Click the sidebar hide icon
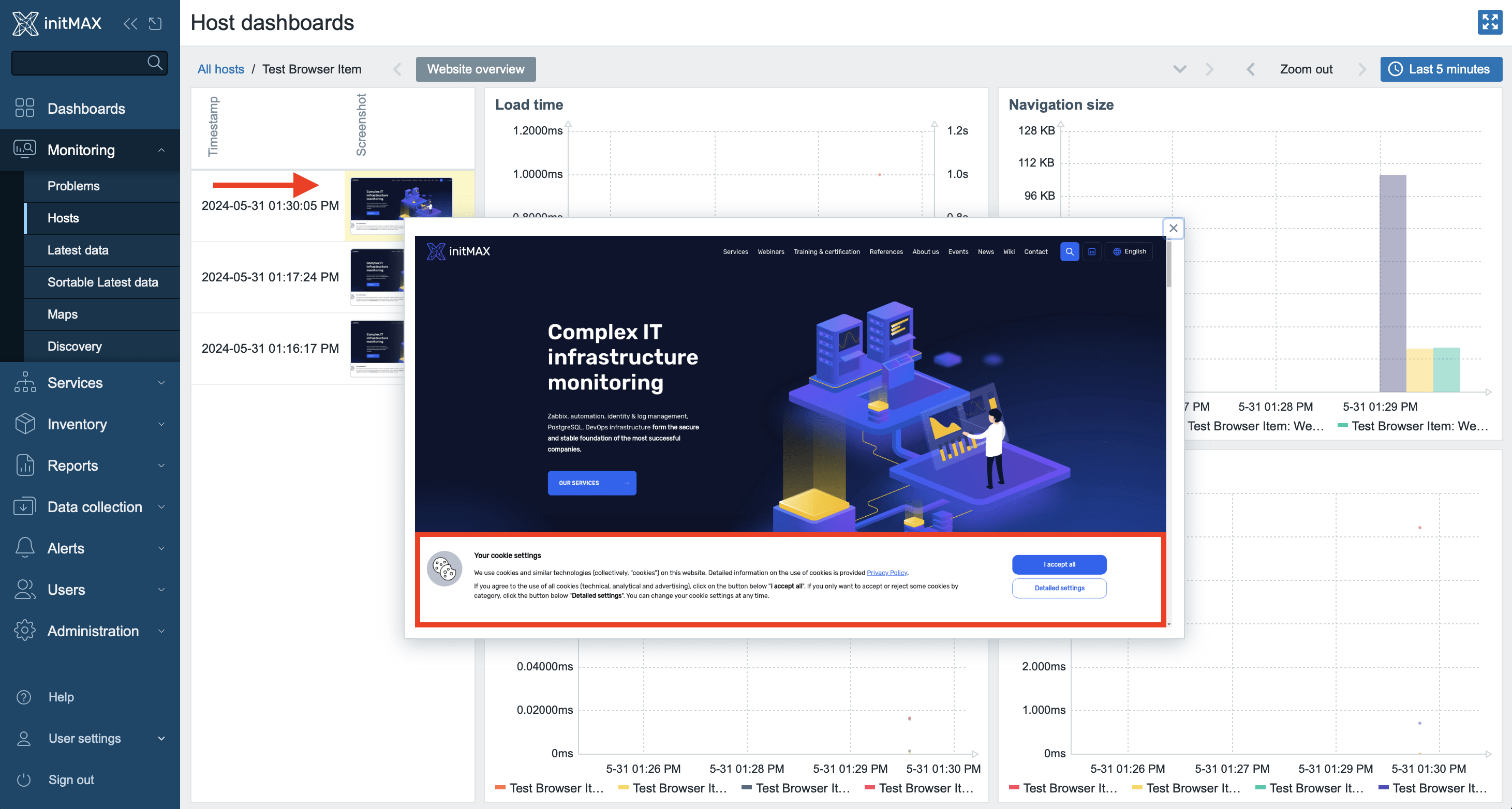Screen dimensions: 1512x809 pos(155,23)
